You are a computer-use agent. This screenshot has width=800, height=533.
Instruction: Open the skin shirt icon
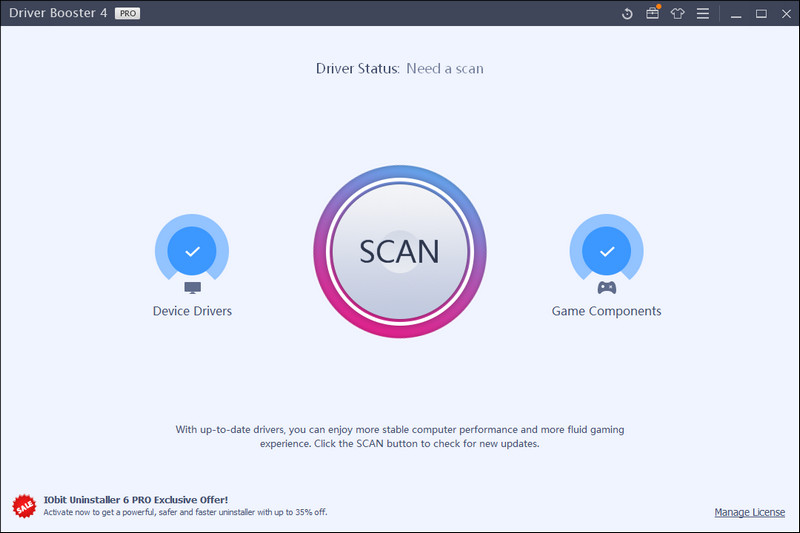point(678,14)
